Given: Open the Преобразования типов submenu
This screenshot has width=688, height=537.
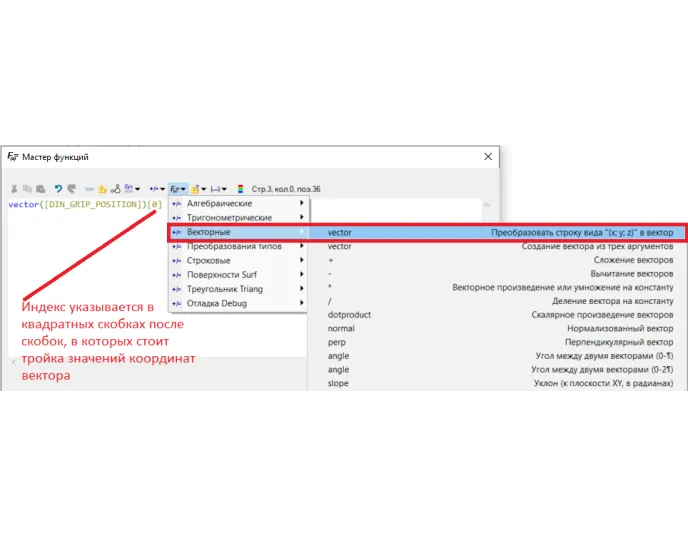Looking at the screenshot, I should pos(238,246).
